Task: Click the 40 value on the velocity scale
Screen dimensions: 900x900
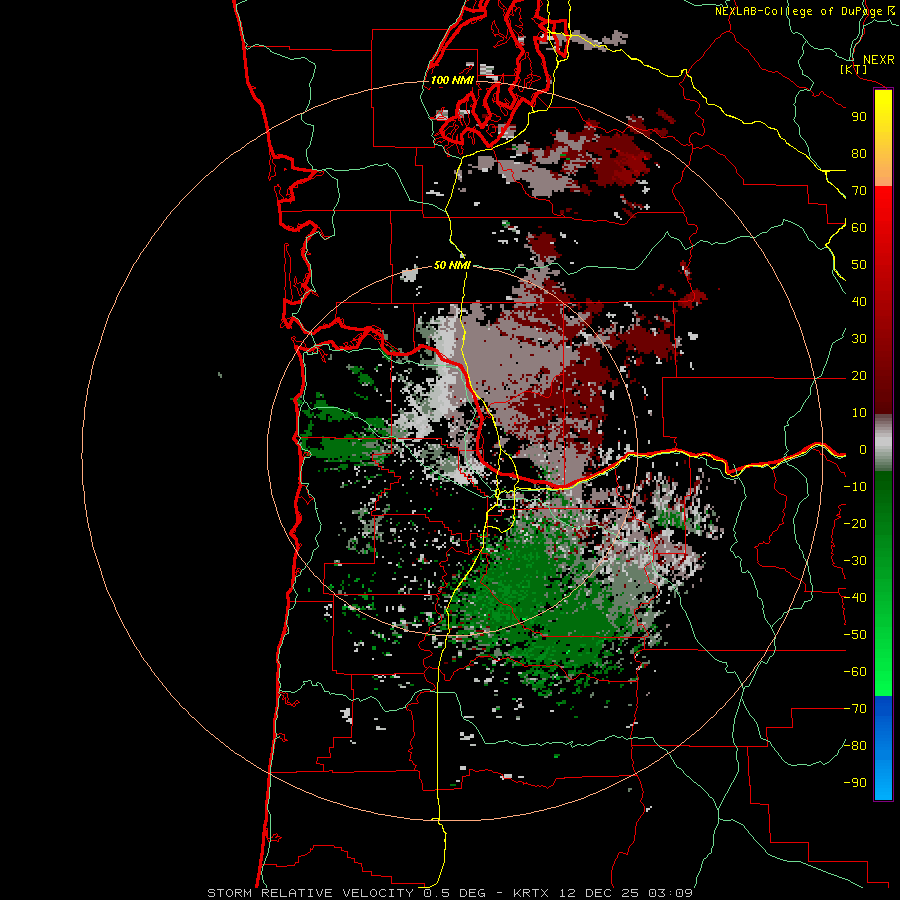Action: [859, 302]
